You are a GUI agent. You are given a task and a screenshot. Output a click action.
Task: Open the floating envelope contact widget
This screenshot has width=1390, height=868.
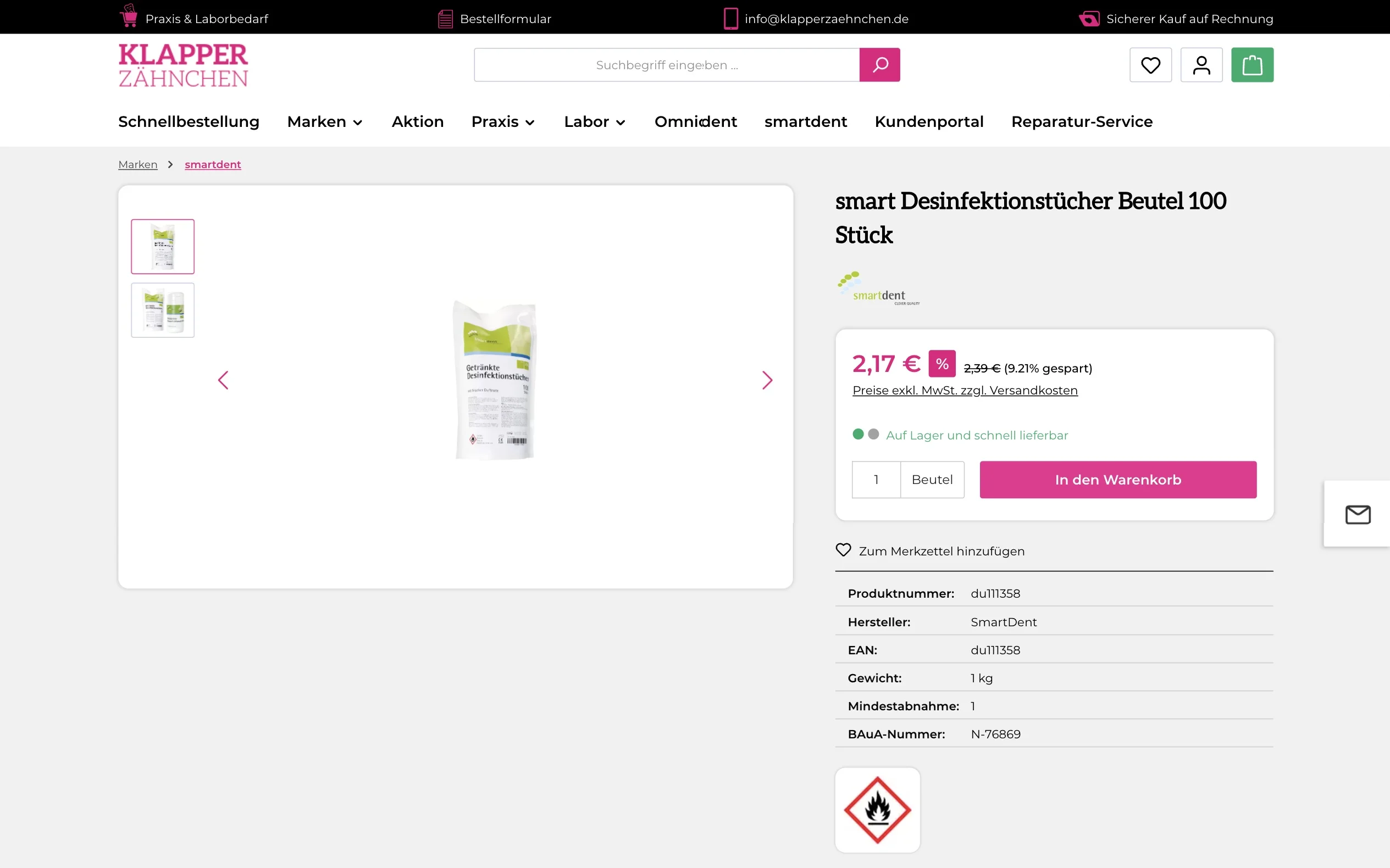coord(1358,514)
